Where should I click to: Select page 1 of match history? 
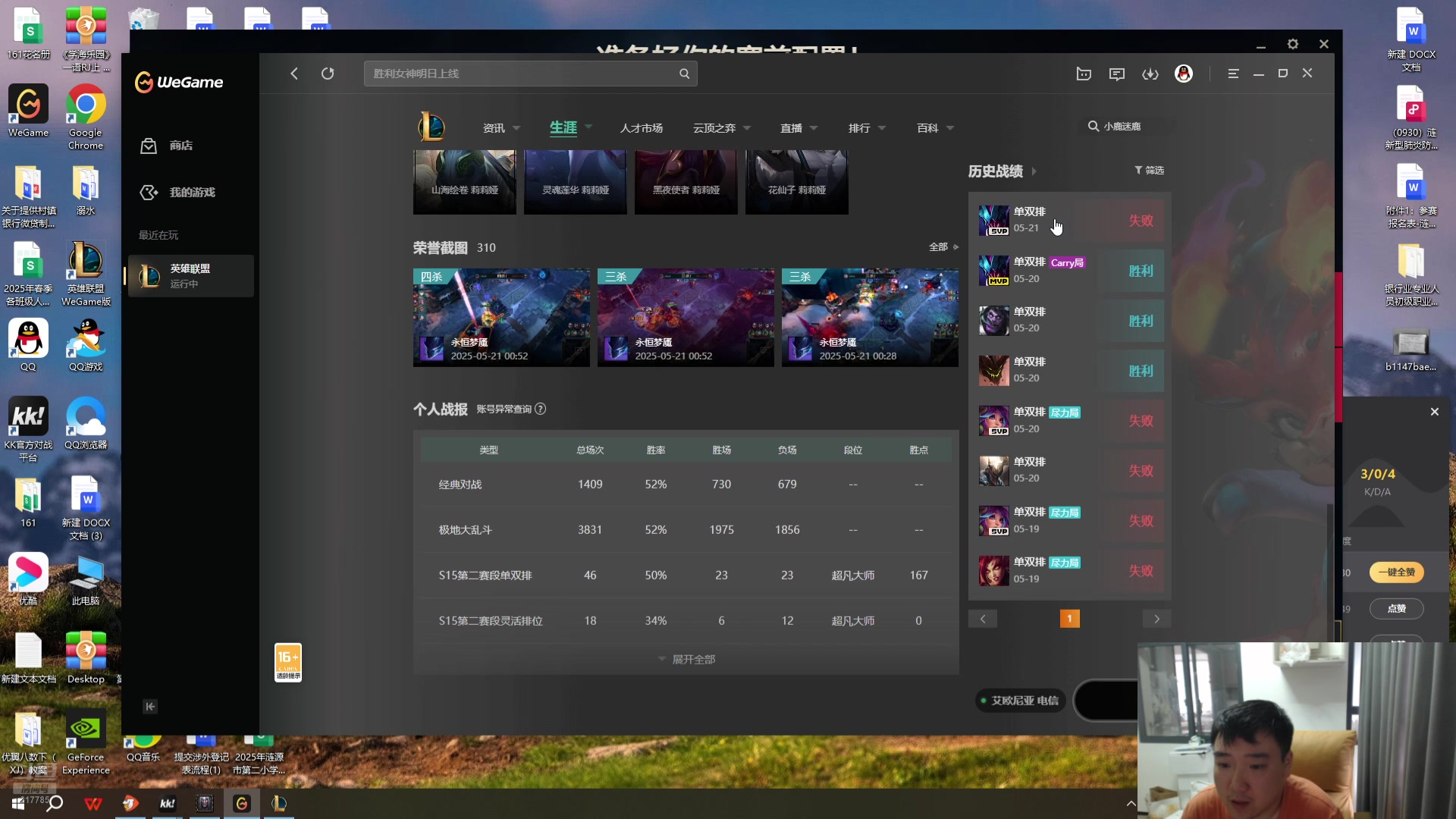pos(1069,620)
